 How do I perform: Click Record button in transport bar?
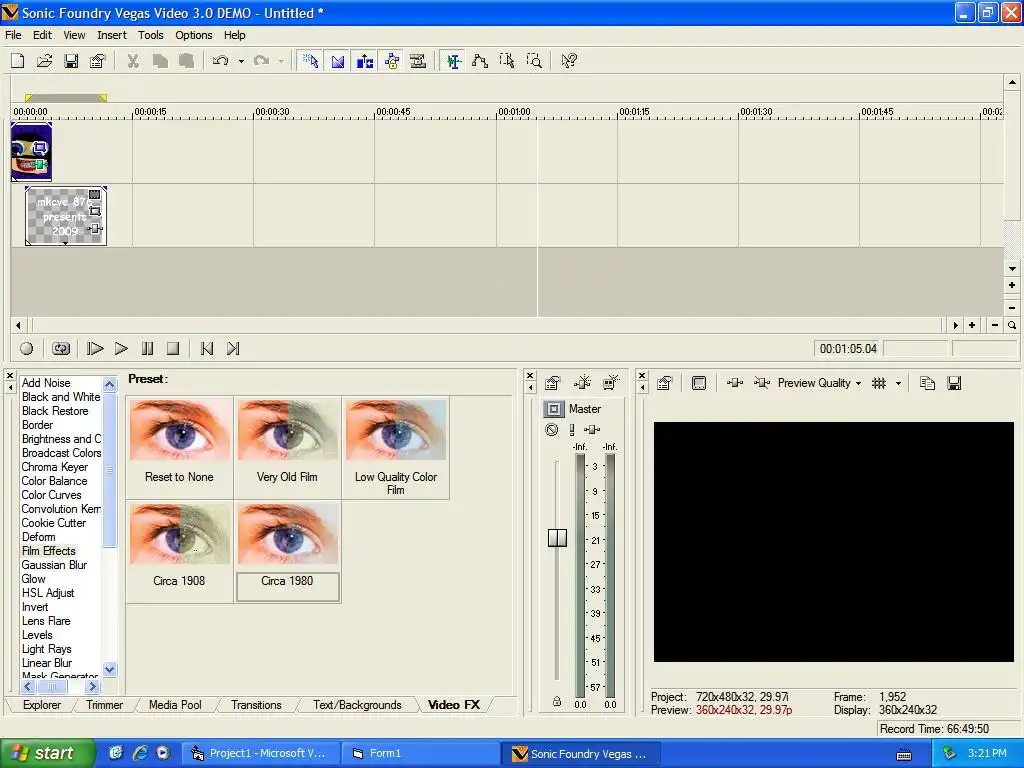[x=27, y=349]
